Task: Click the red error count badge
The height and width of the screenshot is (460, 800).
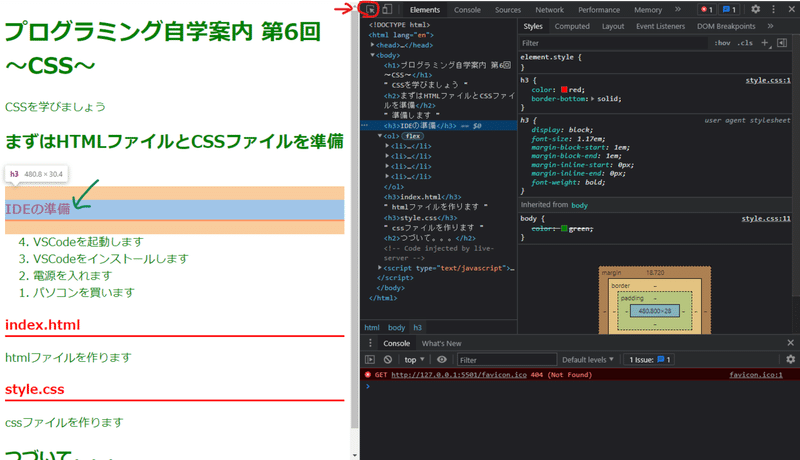Action: point(707,9)
